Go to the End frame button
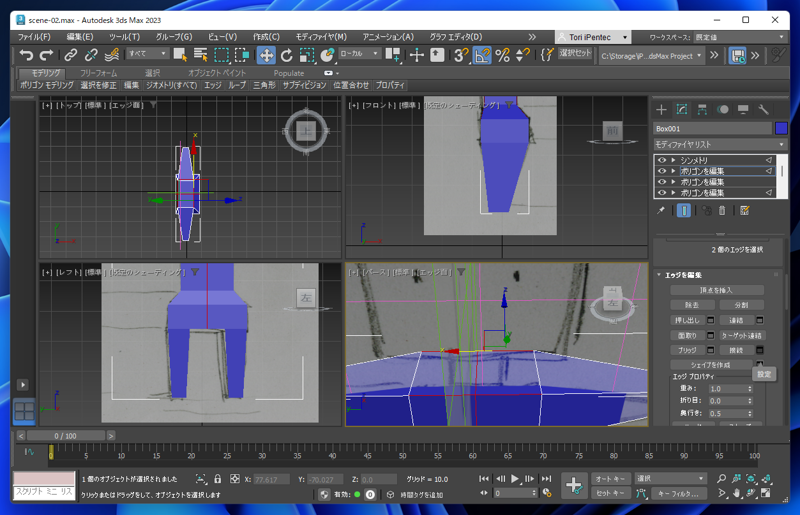 click(x=546, y=479)
